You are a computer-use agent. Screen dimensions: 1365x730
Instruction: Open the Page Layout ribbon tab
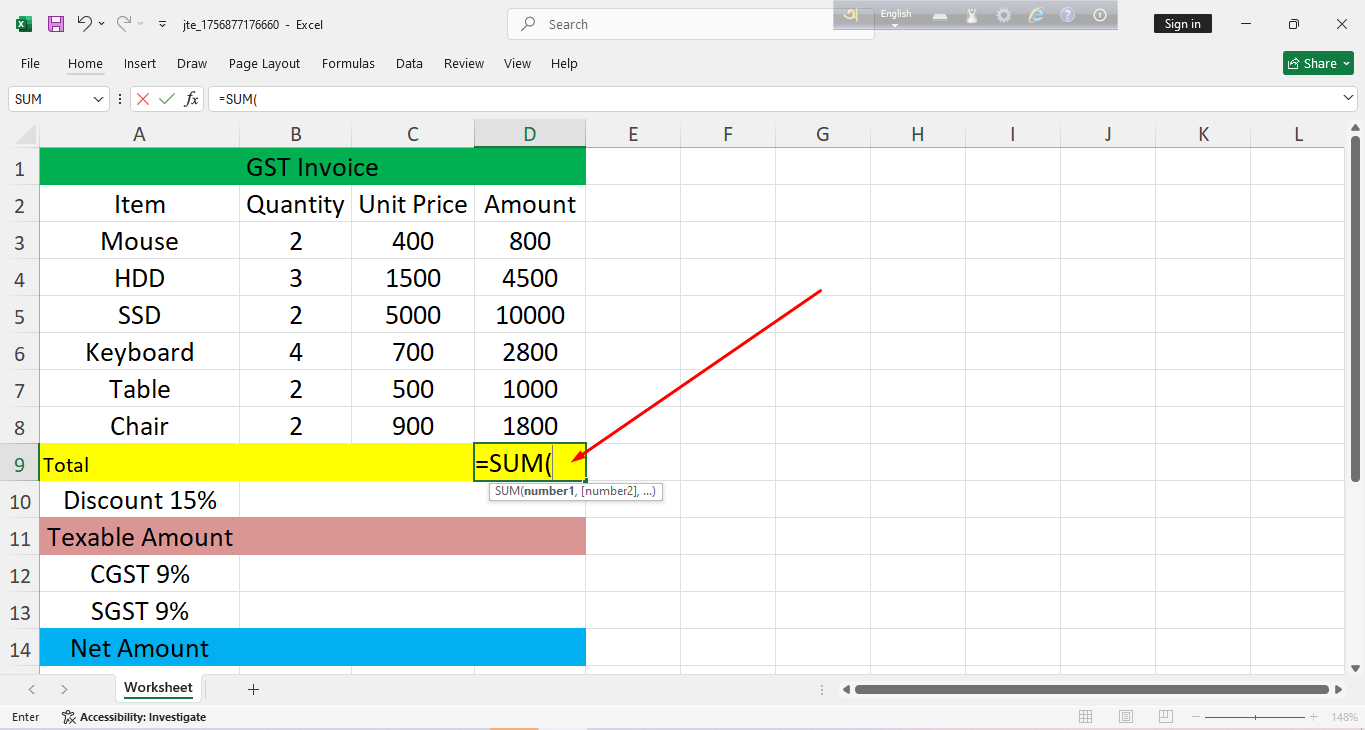point(264,63)
